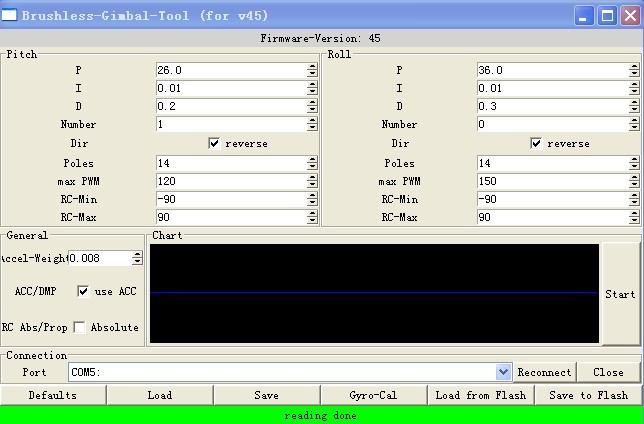Click the Roll Poles spinner arrows
Viewport: 644px width, 424px height.
pos(634,163)
